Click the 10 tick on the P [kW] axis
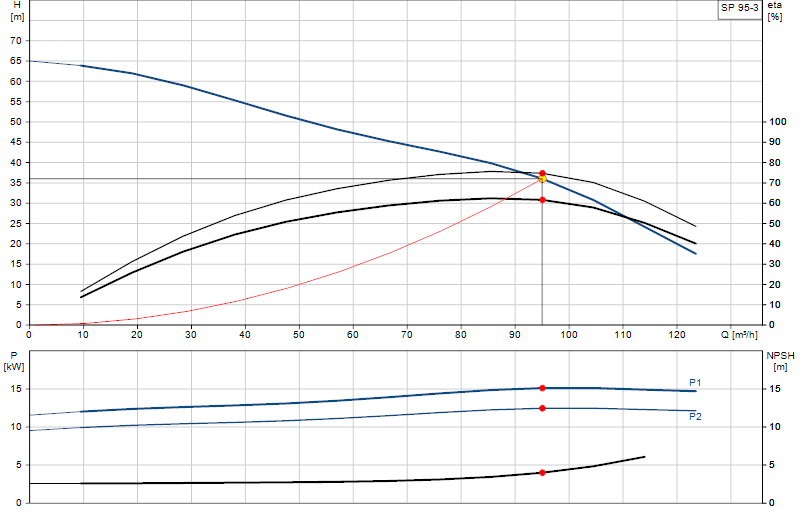 (x=16, y=427)
